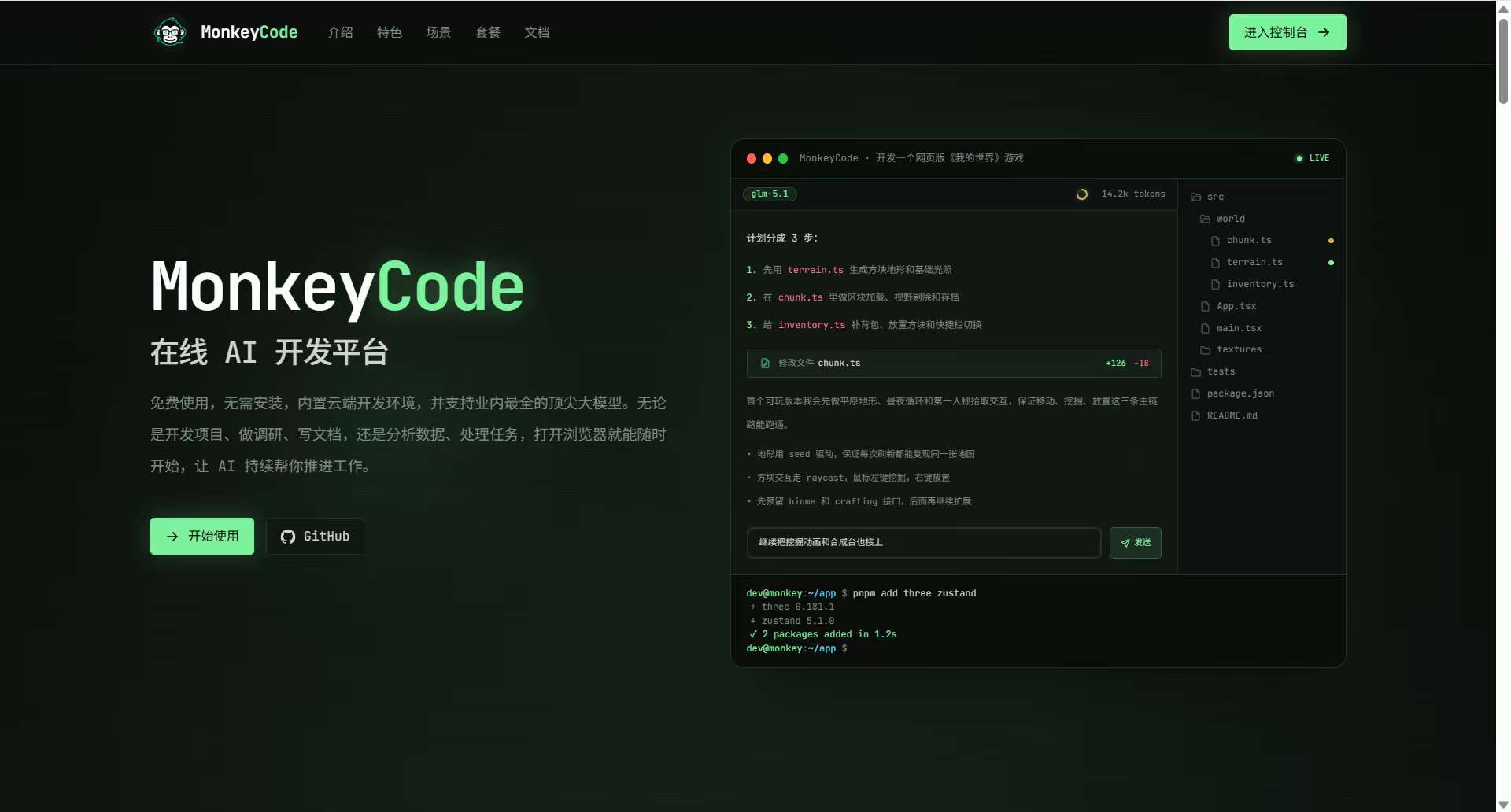Click the yellow window dot in demo panel
Image resolution: width=1511 pixels, height=812 pixels.
pyautogui.click(x=767, y=158)
